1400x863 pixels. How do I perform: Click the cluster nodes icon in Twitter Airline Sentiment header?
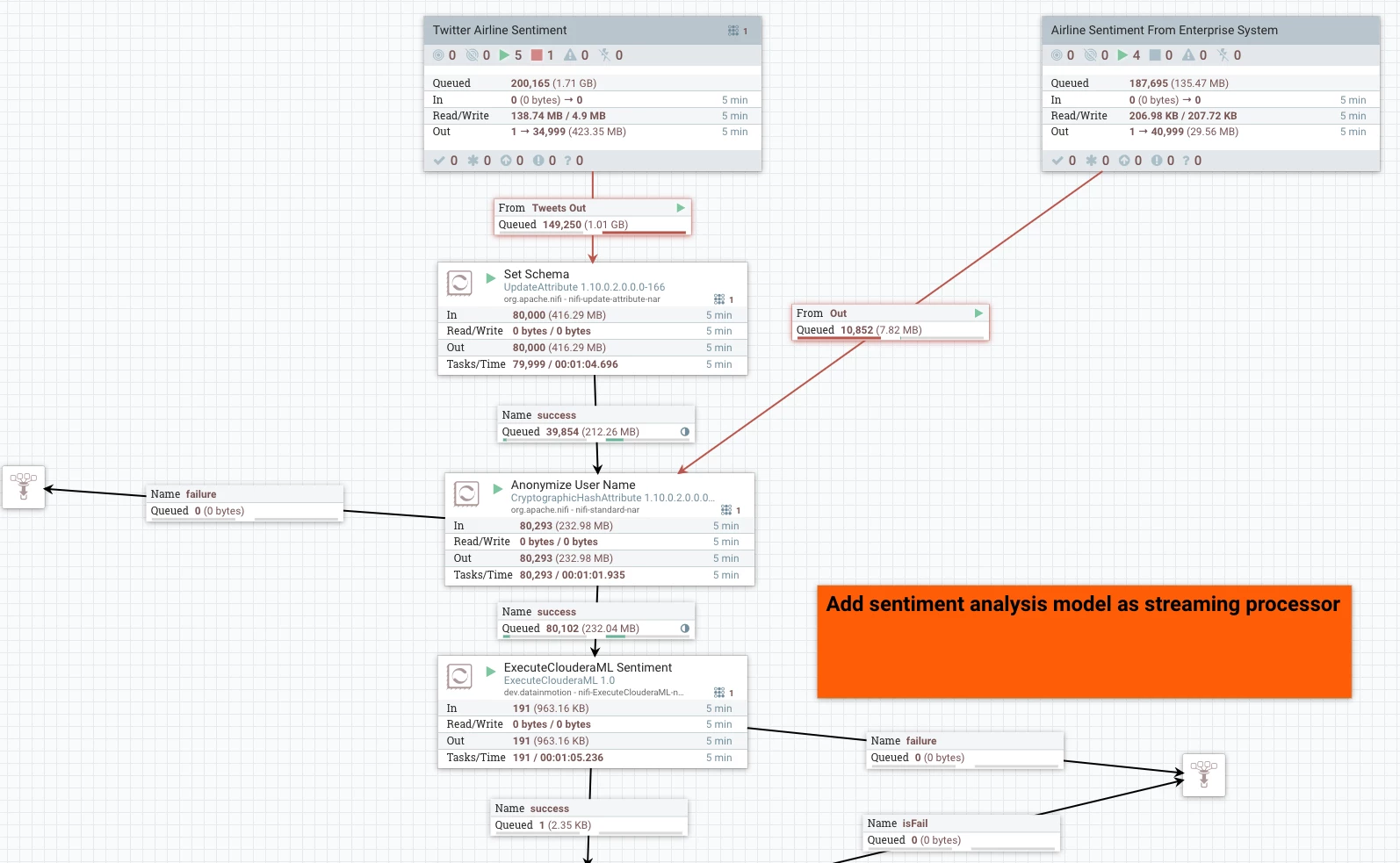point(733,31)
